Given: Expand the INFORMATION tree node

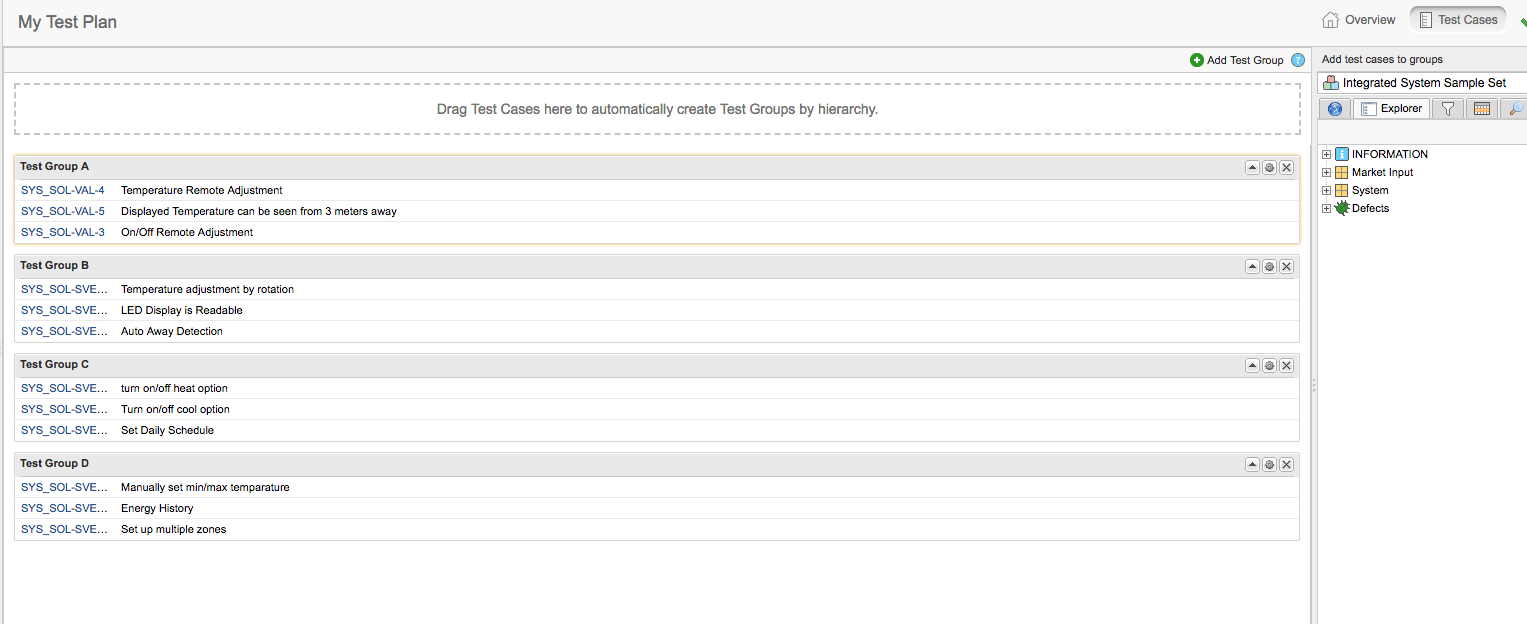Looking at the screenshot, I should pyautogui.click(x=1327, y=154).
